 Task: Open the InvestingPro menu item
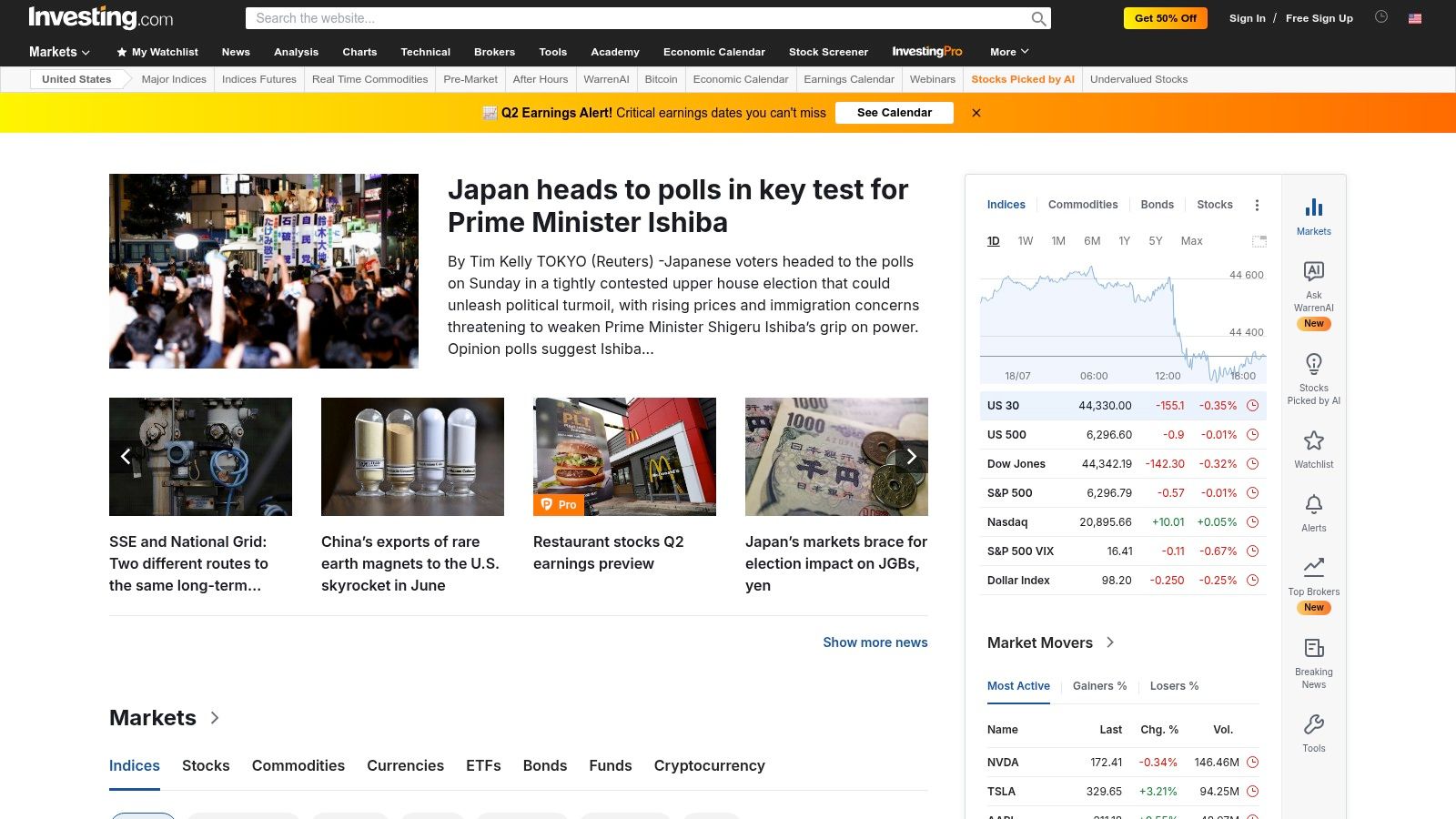click(926, 52)
